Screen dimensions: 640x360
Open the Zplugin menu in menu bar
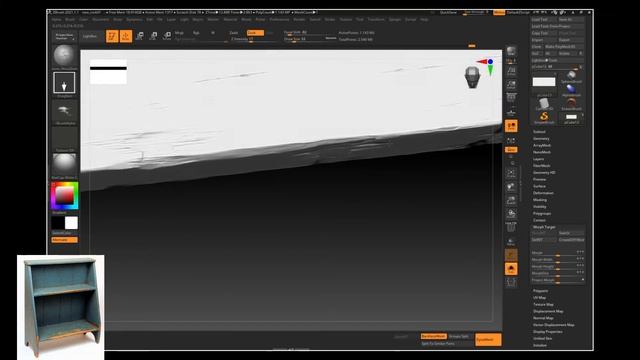pos(395,20)
